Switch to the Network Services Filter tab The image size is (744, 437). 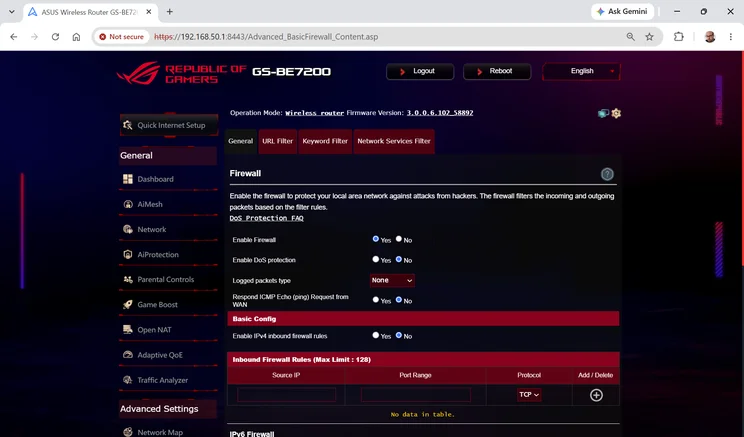click(x=394, y=141)
